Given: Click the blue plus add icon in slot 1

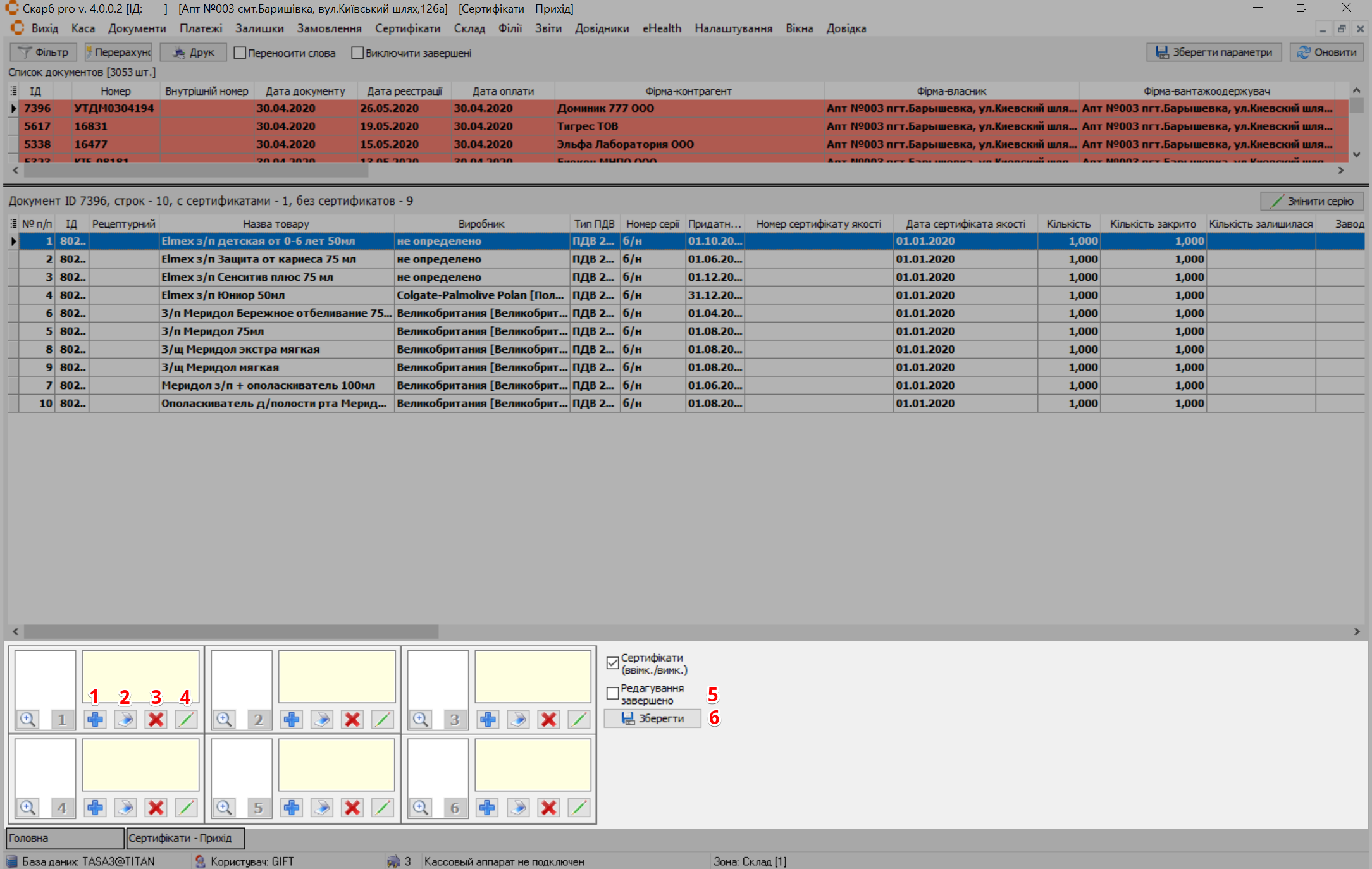Looking at the screenshot, I should [95, 719].
